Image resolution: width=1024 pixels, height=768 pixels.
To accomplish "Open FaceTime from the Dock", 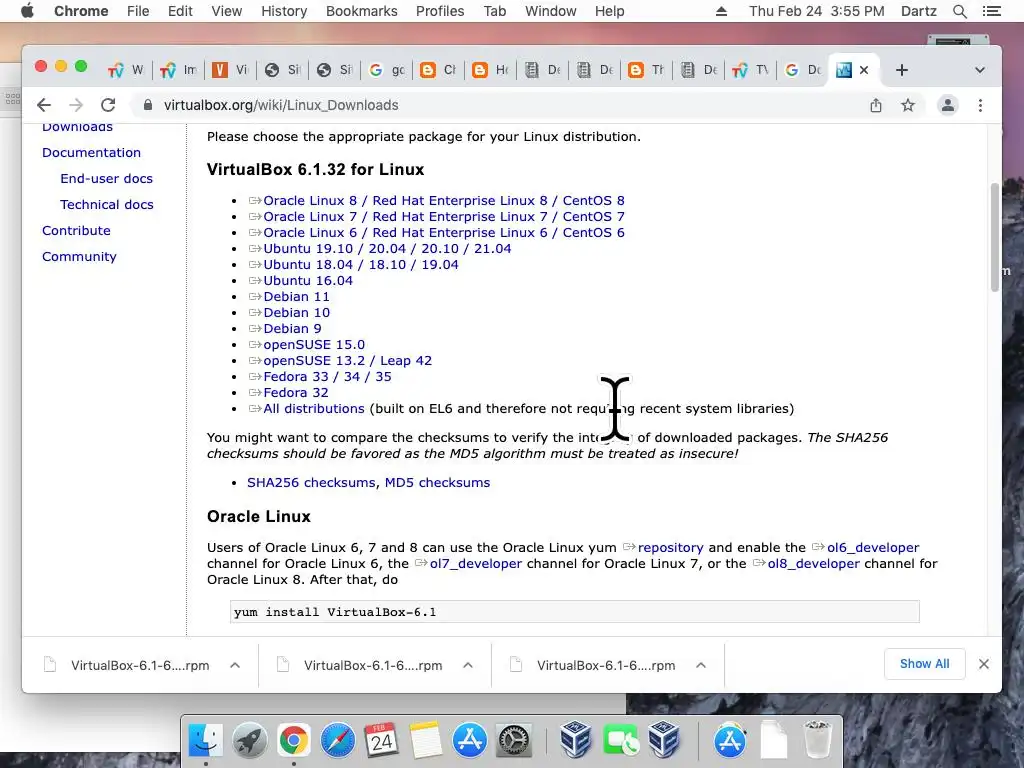I will (620, 741).
